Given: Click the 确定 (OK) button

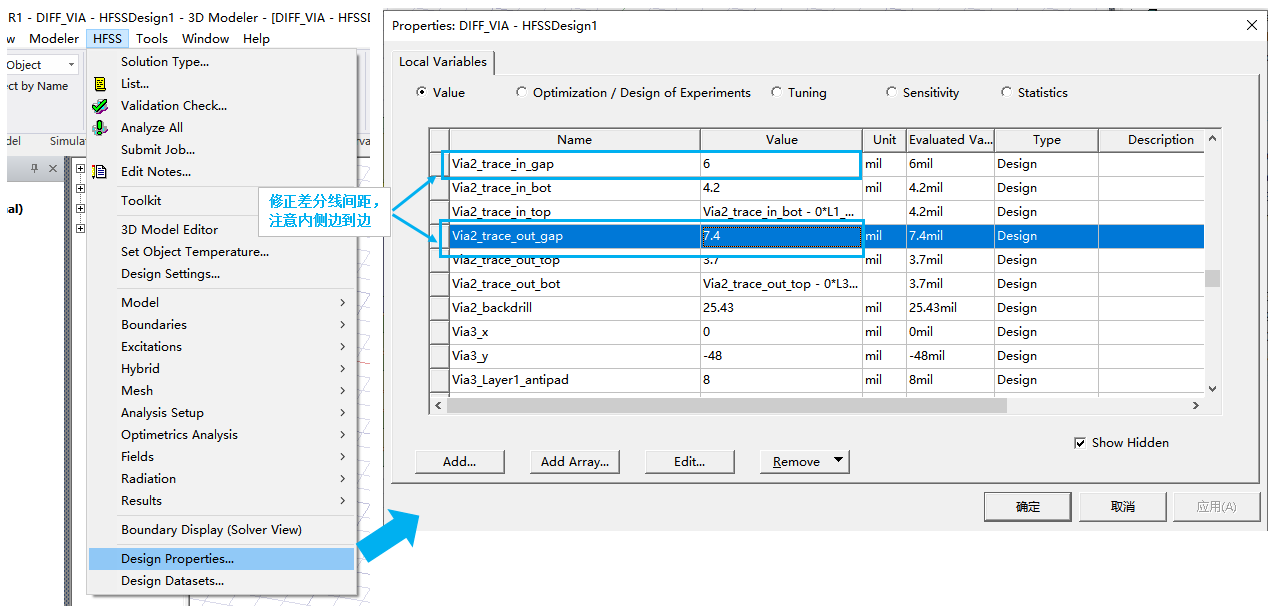Looking at the screenshot, I should (1027, 507).
